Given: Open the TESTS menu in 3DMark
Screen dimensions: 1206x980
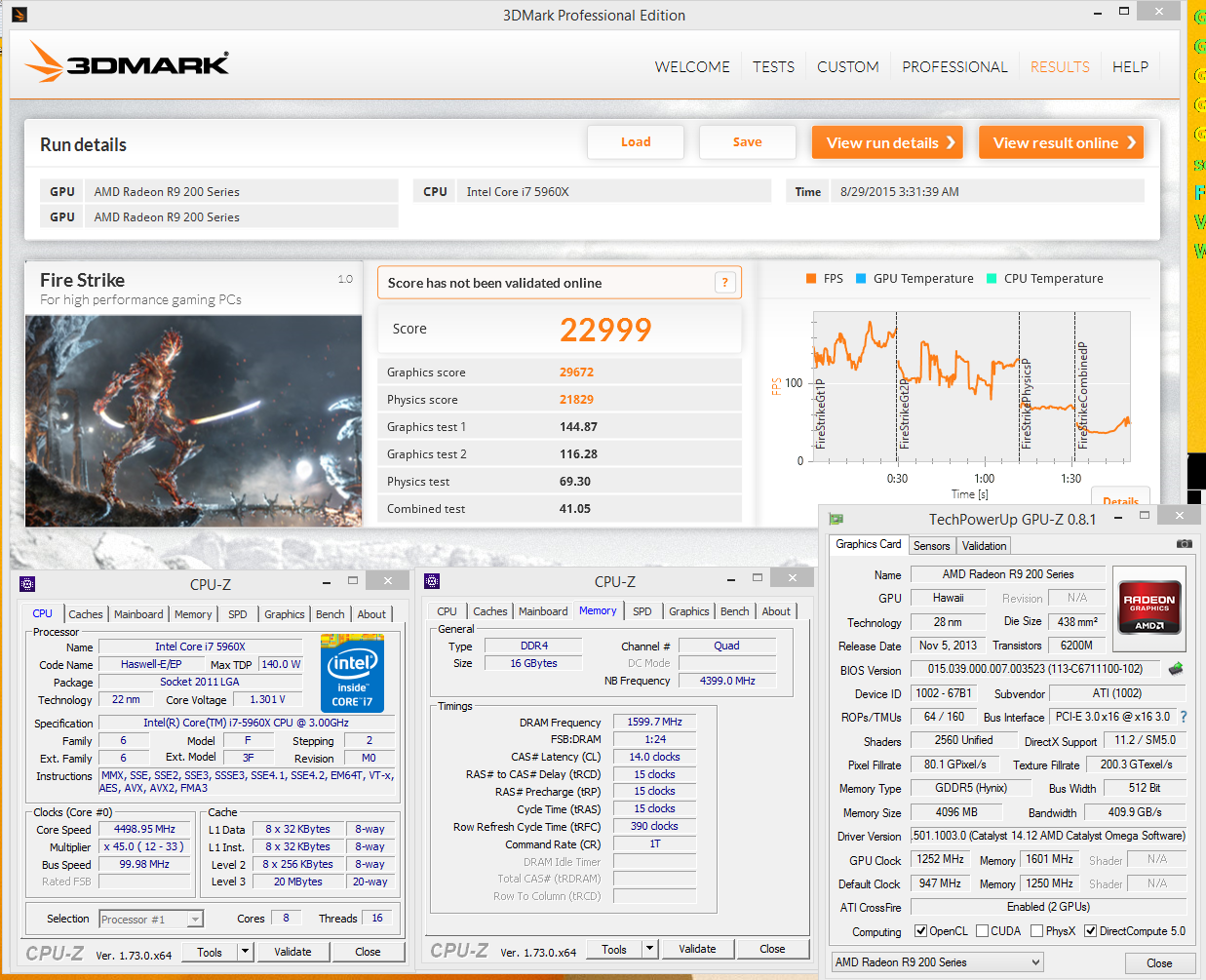Looking at the screenshot, I should tap(773, 66).
